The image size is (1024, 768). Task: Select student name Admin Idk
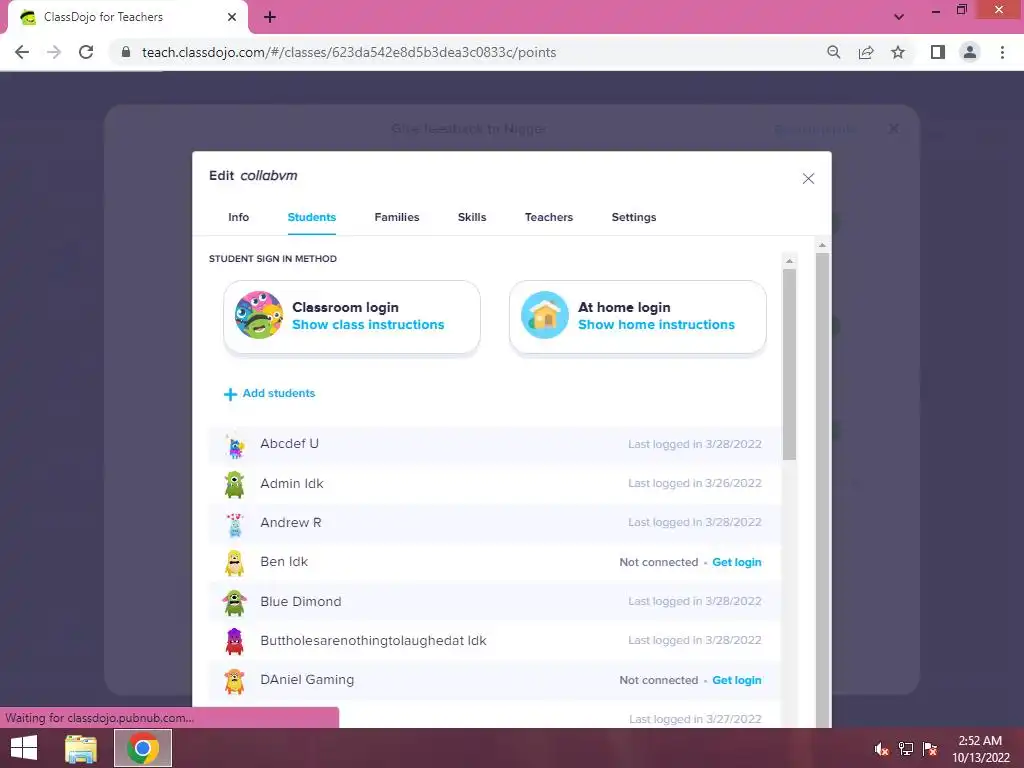coord(291,483)
